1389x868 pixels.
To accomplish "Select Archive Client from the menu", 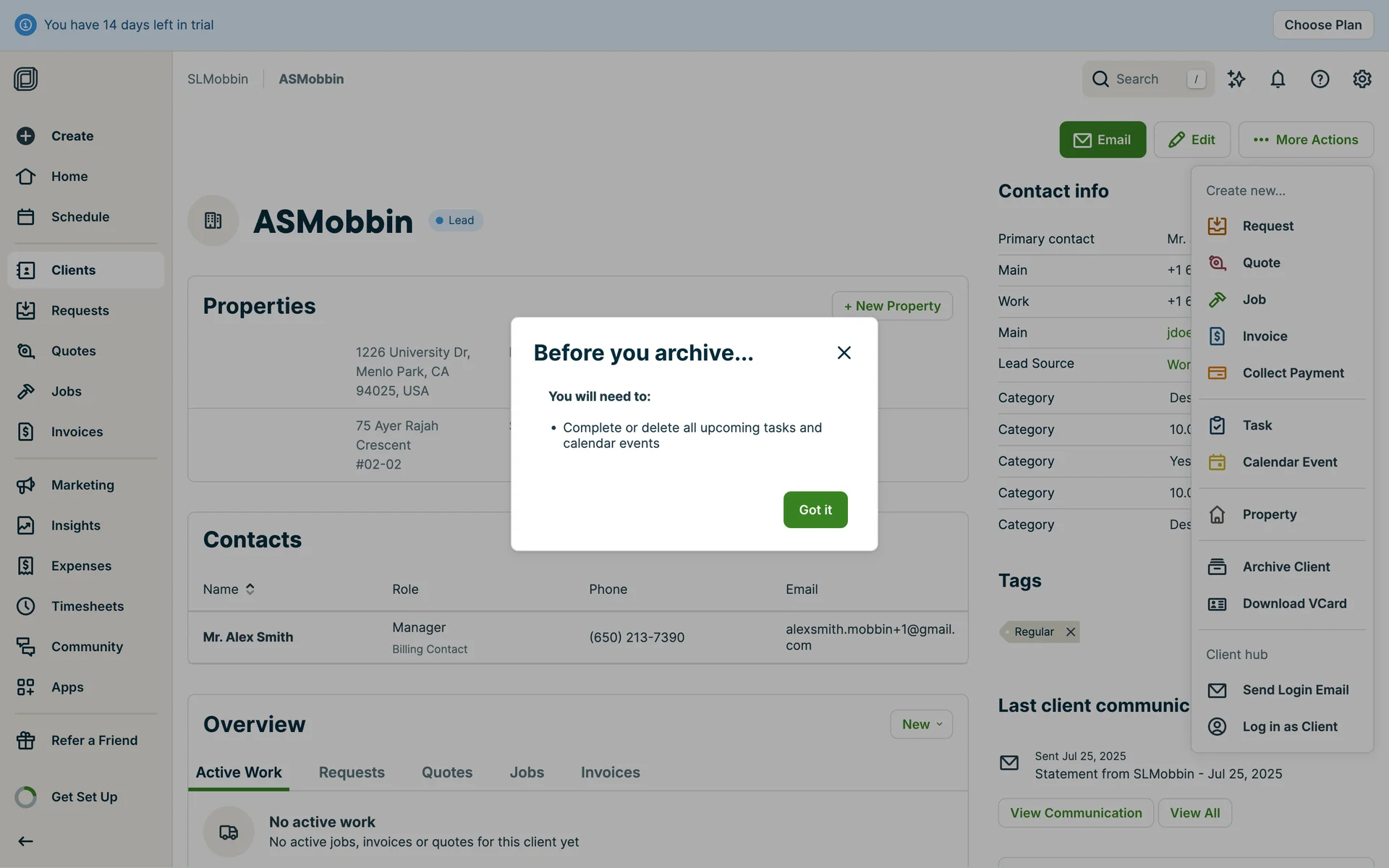I will click(x=1286, y=566).
